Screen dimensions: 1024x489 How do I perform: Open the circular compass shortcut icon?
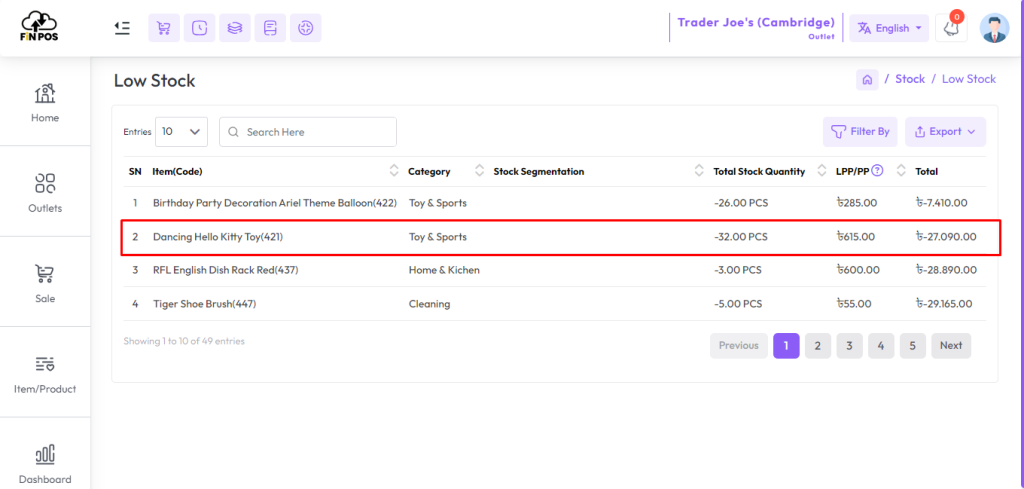(x=305, y=28)
